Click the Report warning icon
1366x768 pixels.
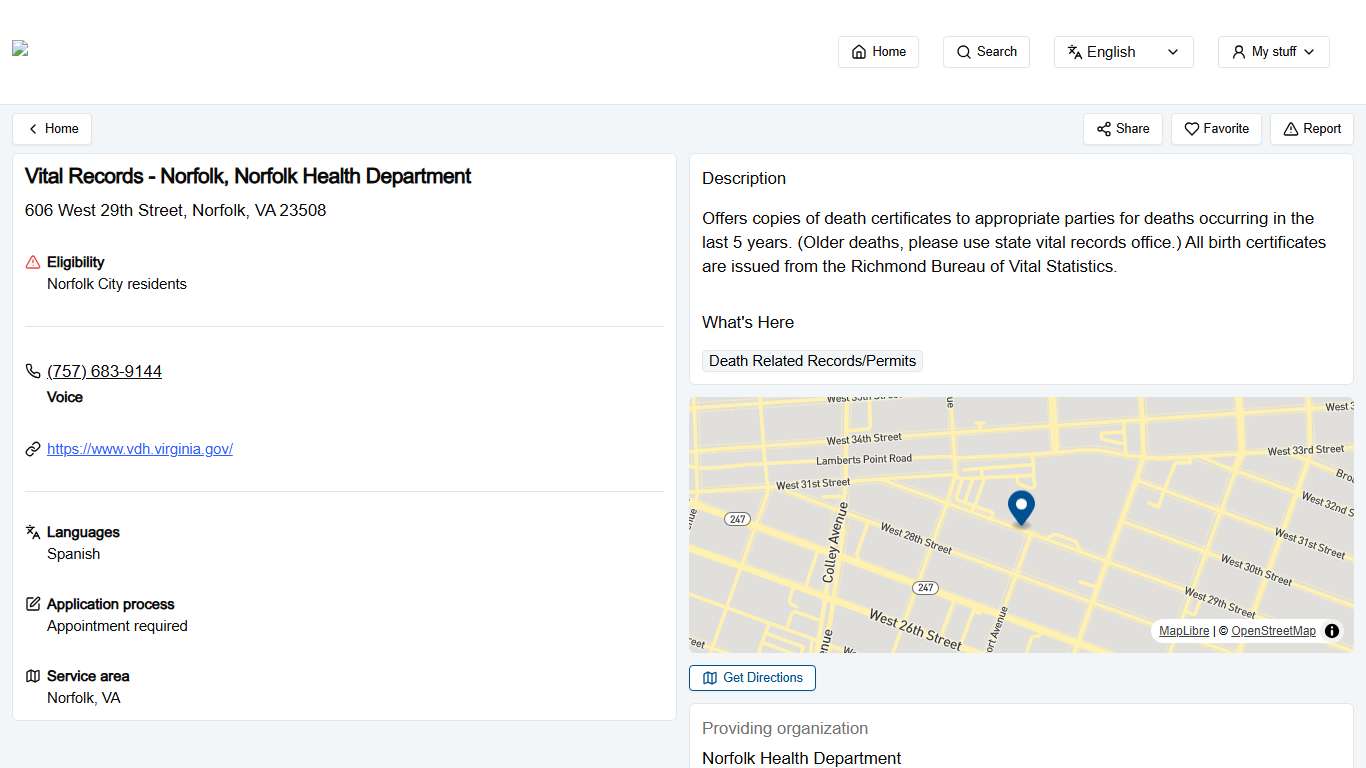1288,129
